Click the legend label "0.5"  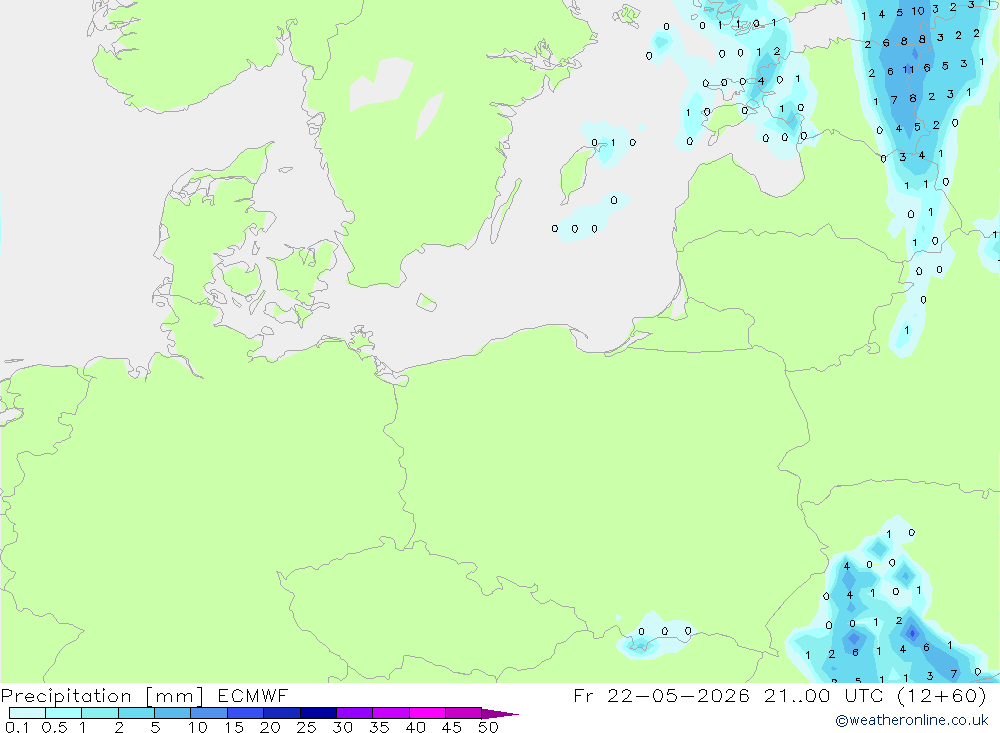(54, 727)
